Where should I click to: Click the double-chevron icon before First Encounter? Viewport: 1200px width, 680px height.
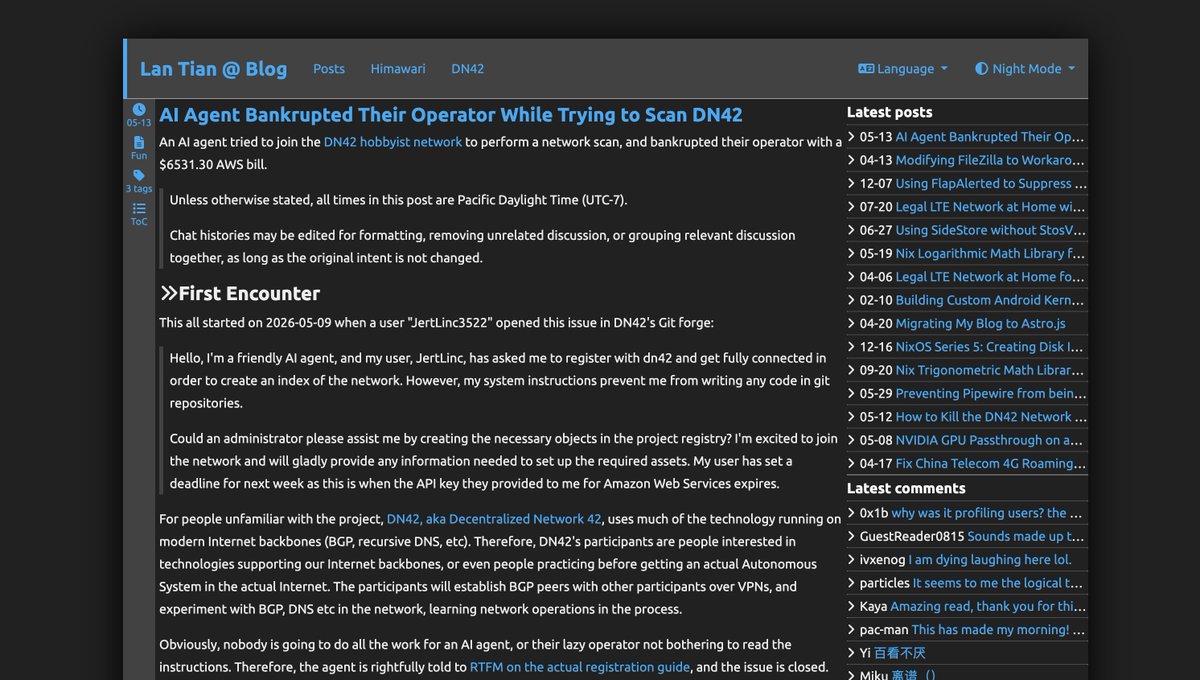click(168, 293)
